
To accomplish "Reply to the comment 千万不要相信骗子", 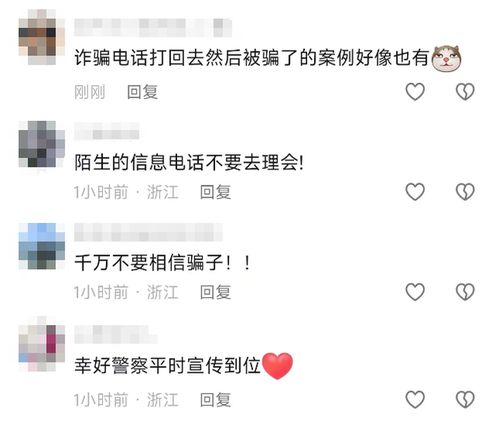I will 215,292.
